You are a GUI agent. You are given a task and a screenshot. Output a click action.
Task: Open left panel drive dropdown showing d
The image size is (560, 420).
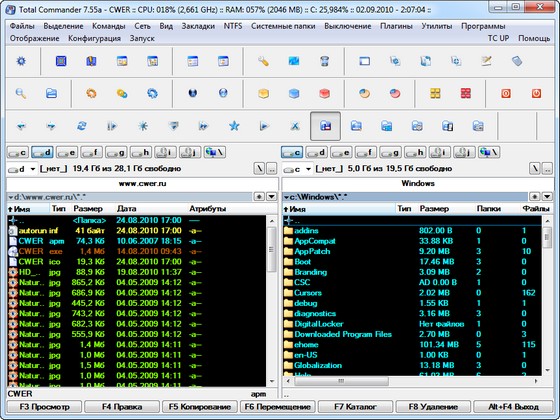[x=22, y=169]
